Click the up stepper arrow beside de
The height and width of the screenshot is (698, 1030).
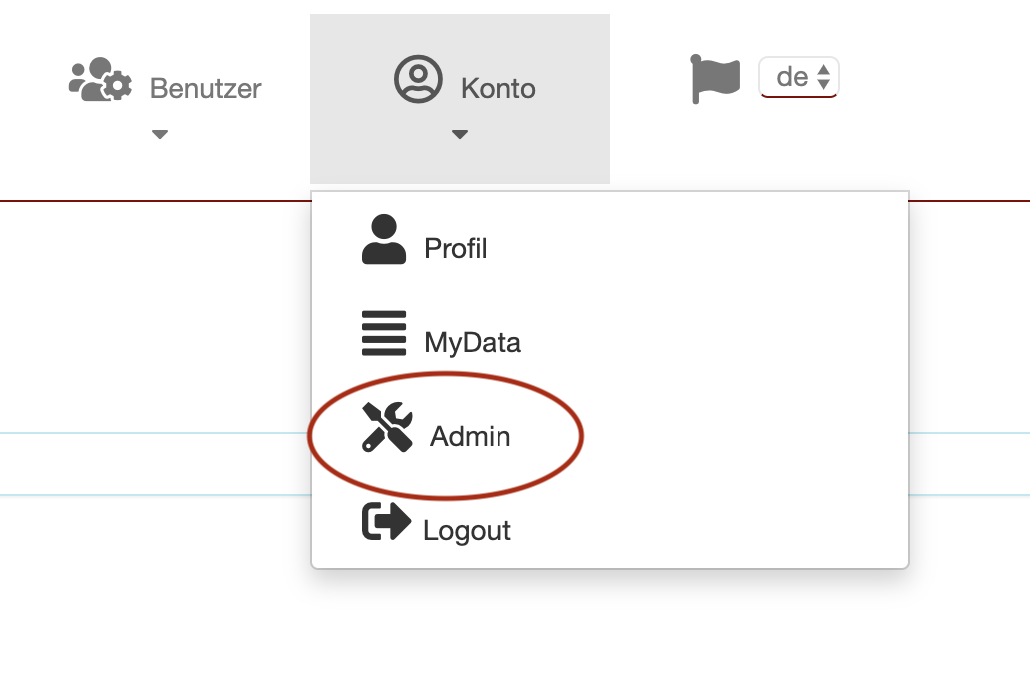(x=825, y=71)
